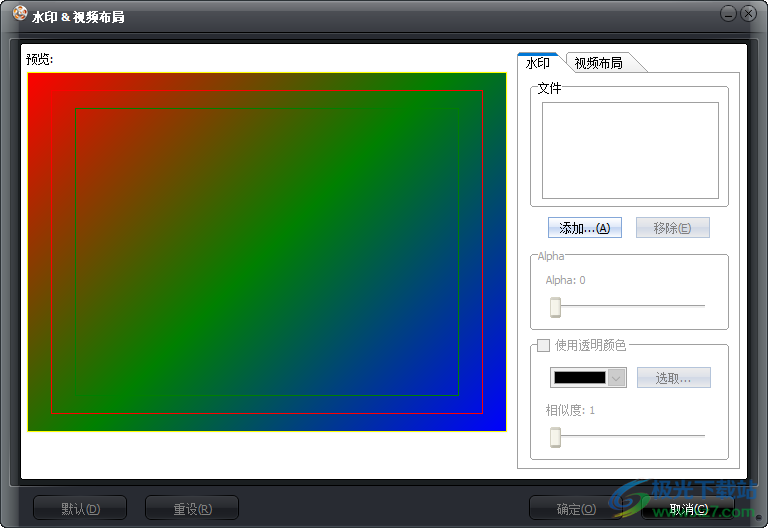Screen dimensions: 768x528
Task: Open the 视频布局 tab
Action: (598, 63)
